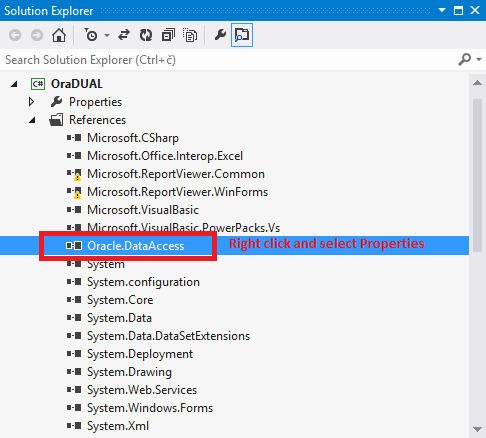Select the OraDUAL project
The image size is (486, 438).
point(77,84)
